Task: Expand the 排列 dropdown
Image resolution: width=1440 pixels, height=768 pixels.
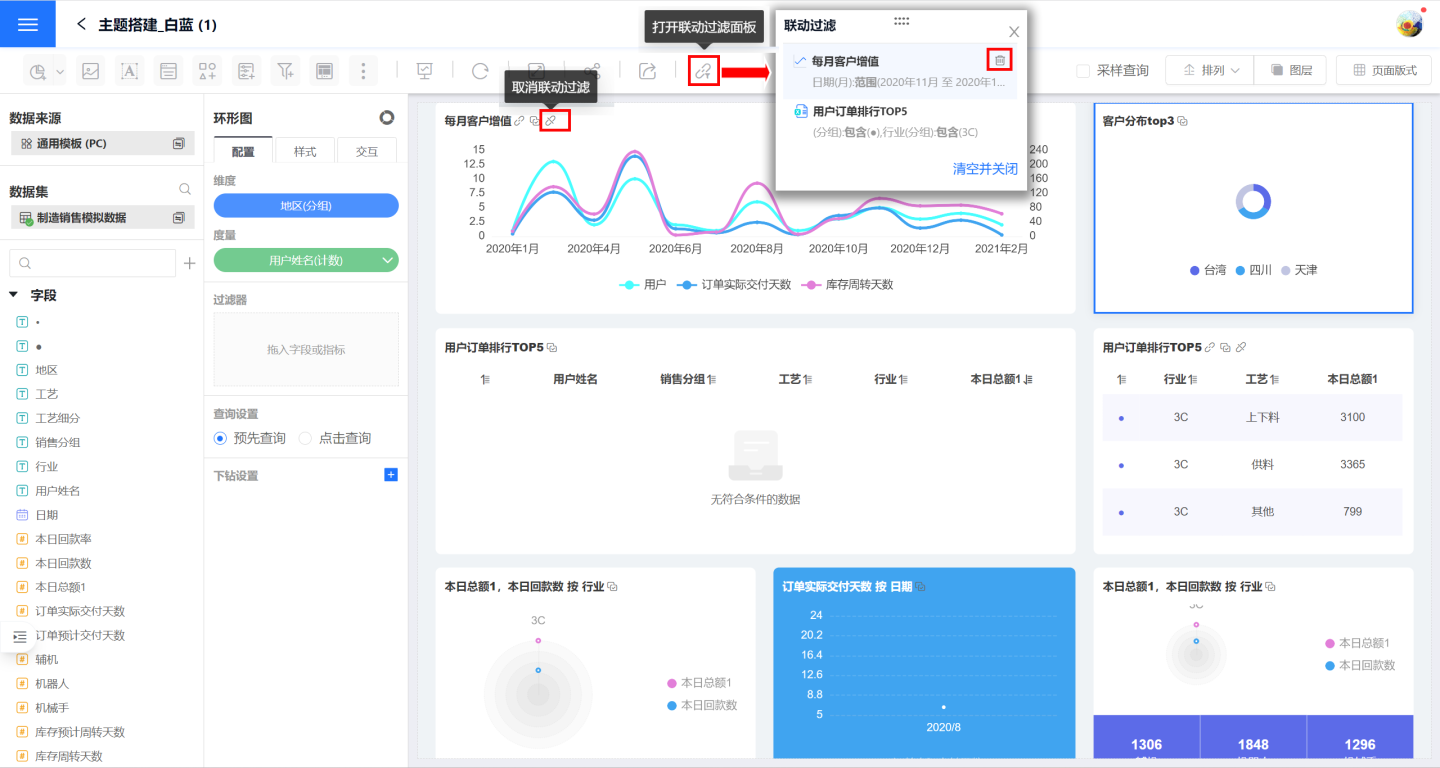Action: pos(1210,71)
